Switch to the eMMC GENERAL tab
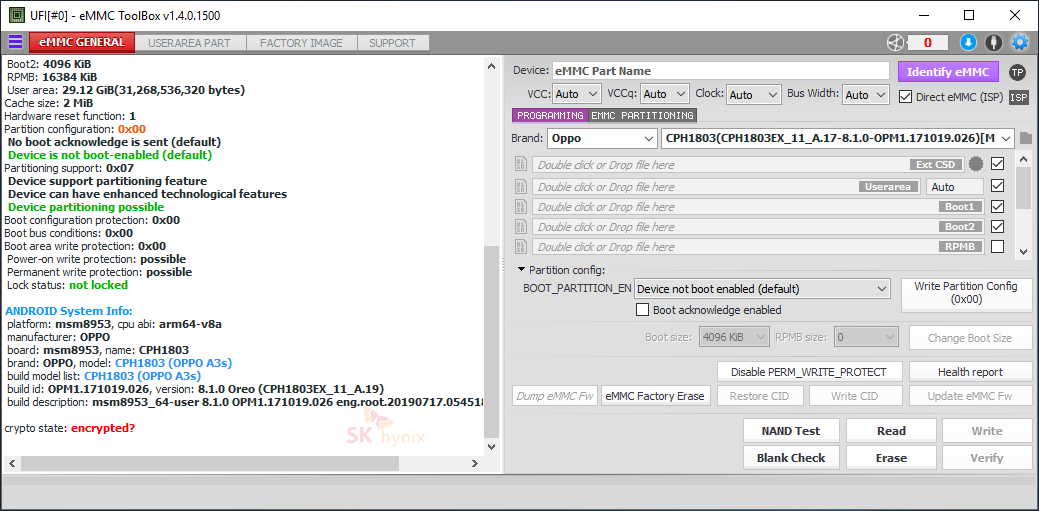 (x=82, y=42)
